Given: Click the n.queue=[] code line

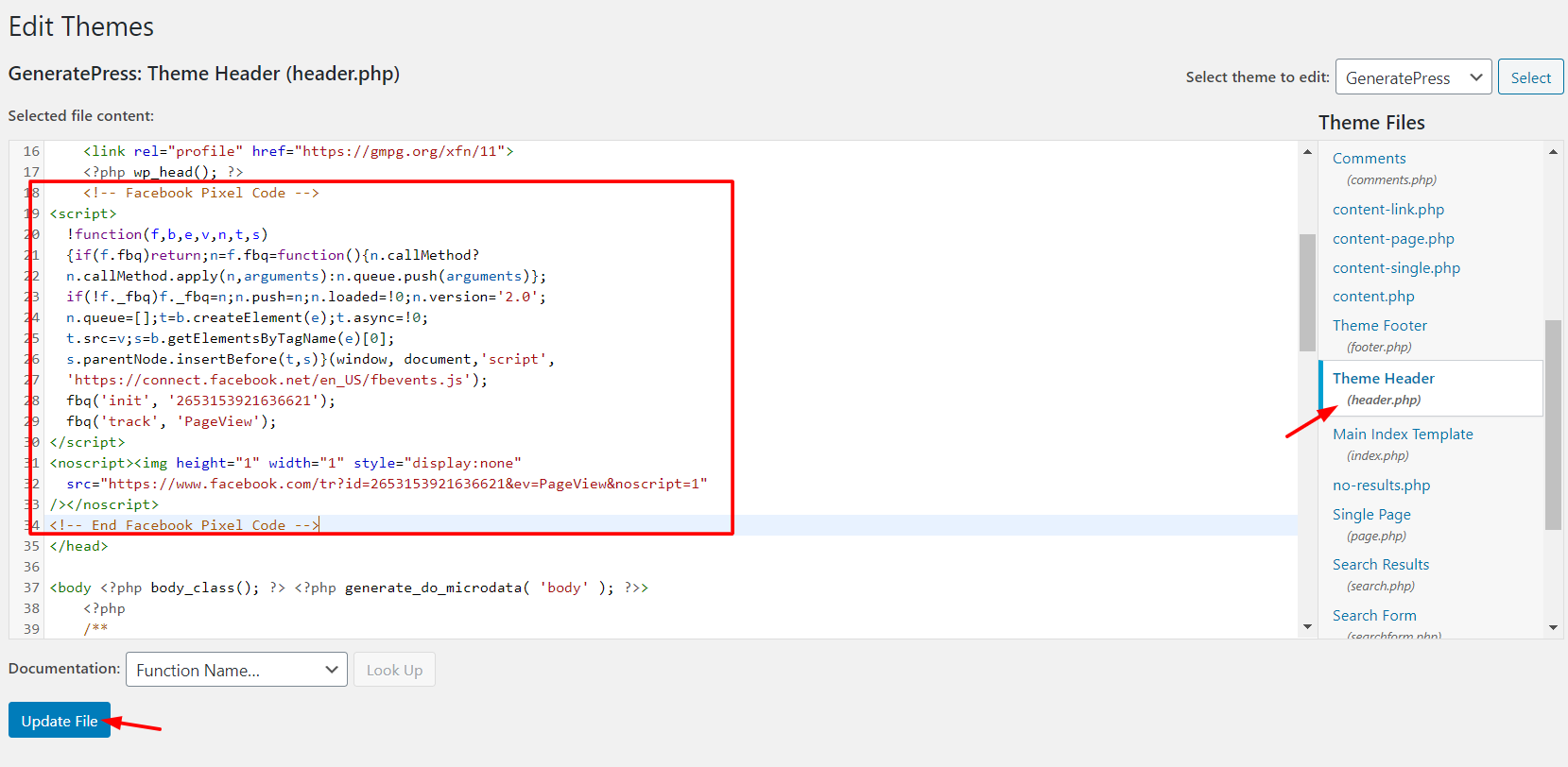Looking at the screenshot, I should click(x=247, y=317).
